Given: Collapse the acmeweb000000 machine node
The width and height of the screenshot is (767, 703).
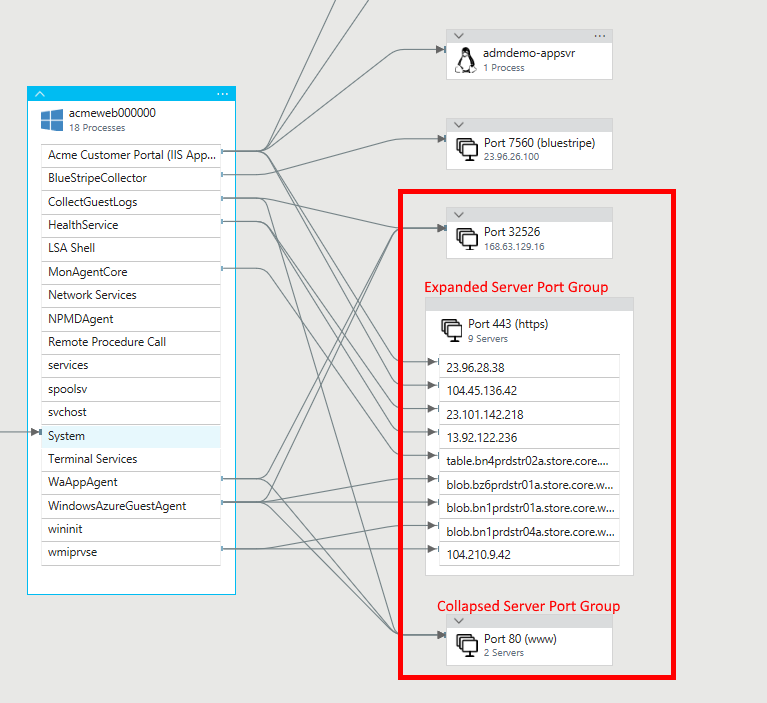Looking at the screenshot, I should tap(40, 94).
